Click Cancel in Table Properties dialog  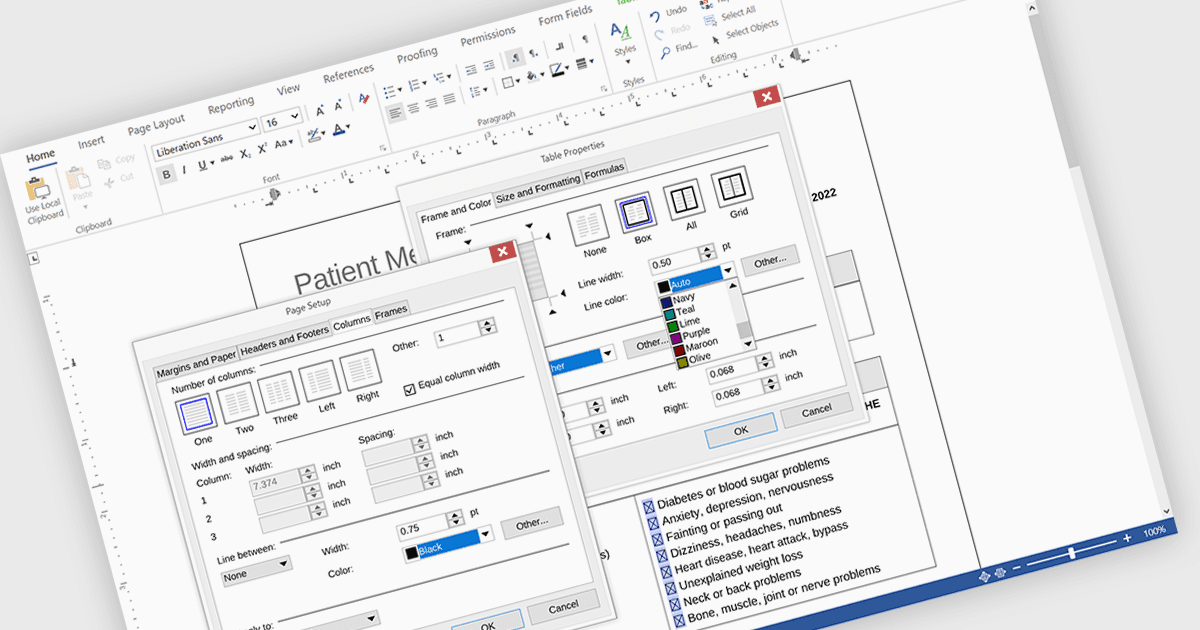817,410
